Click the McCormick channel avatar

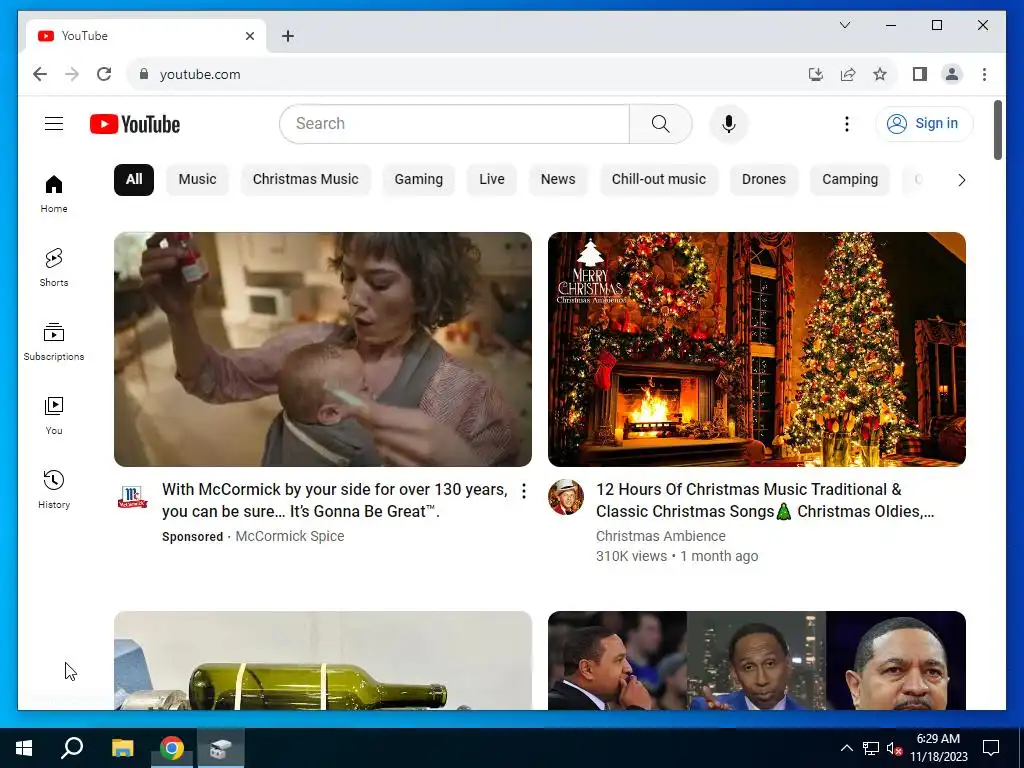pyautogui.click(x=133, y=497)
